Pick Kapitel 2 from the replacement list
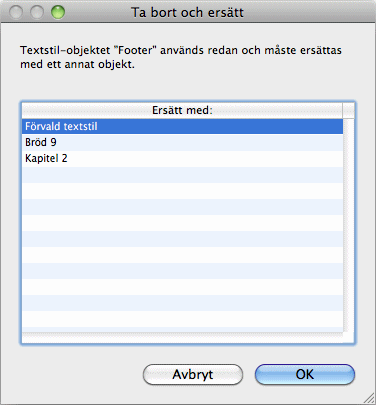The height and width of the screenshot is (405, 376). [x=182, y=158]
